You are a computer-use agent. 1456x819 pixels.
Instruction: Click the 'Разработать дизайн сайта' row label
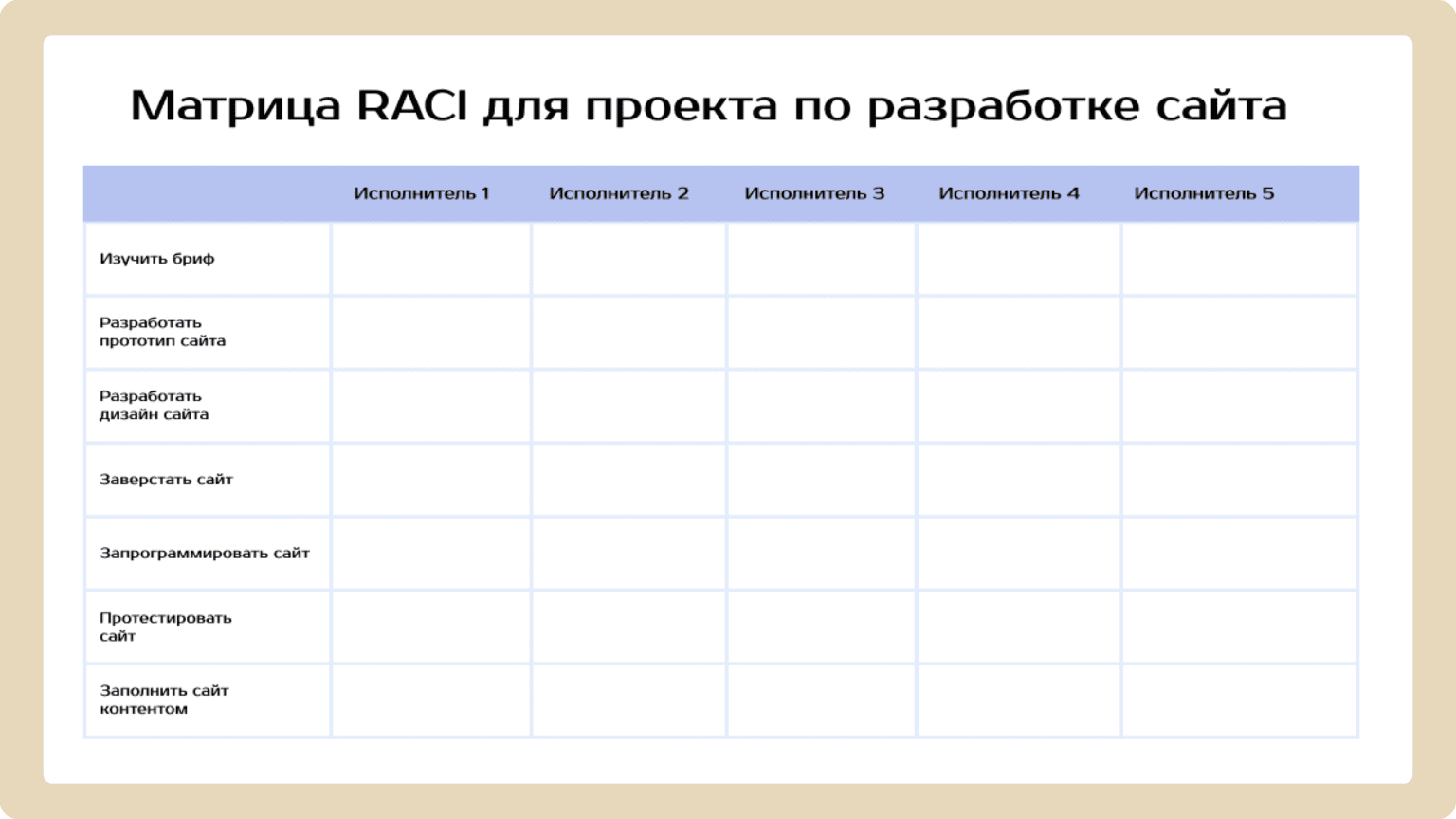[154, 406]
